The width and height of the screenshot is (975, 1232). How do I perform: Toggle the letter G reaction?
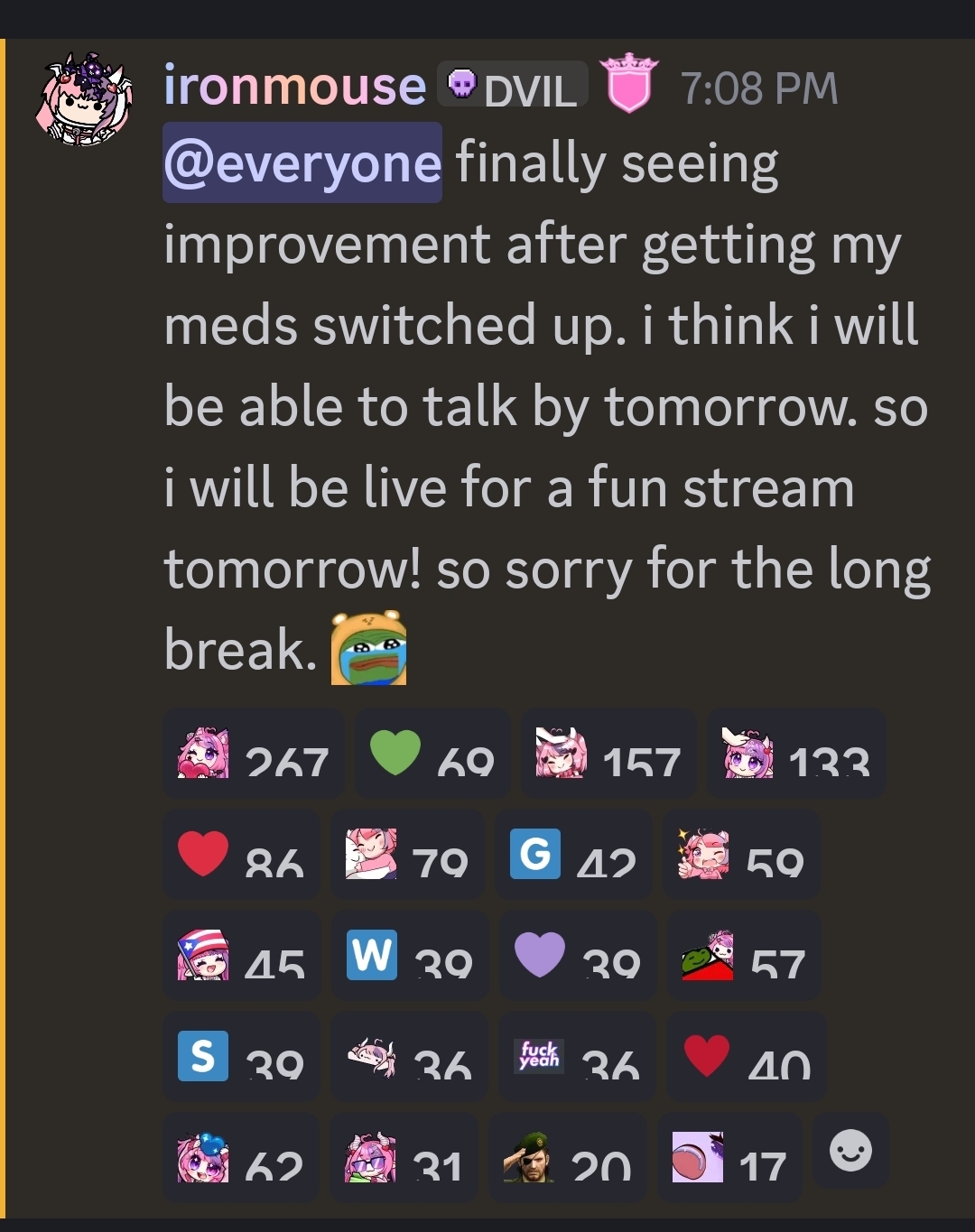(x=574, y=854)
